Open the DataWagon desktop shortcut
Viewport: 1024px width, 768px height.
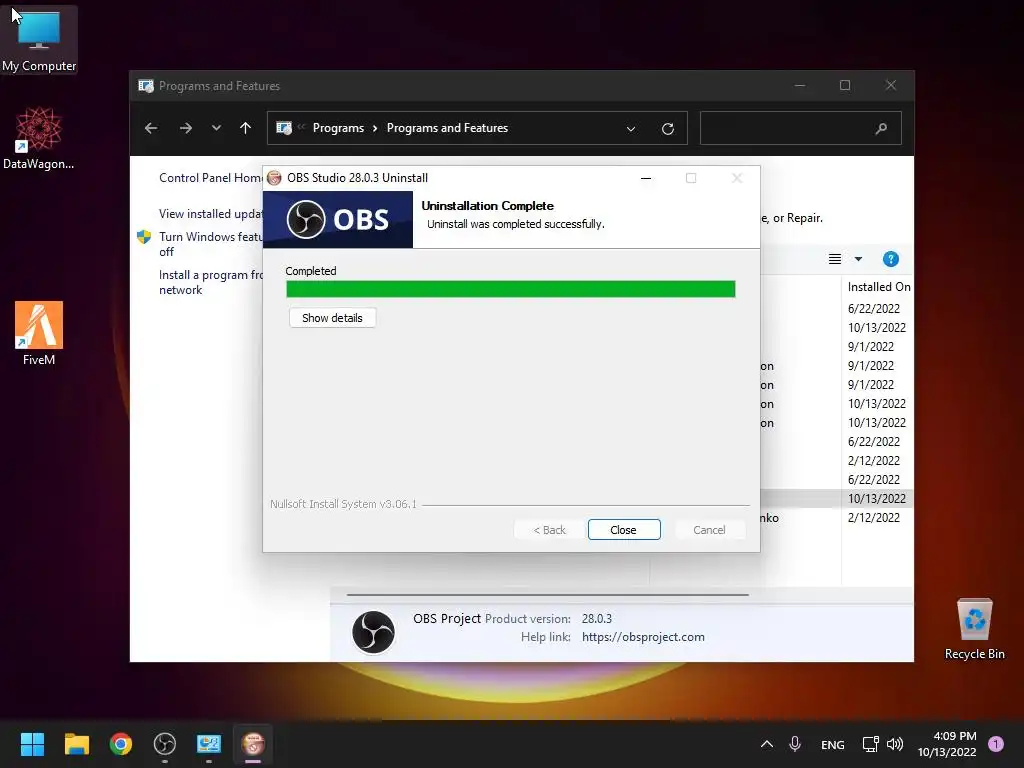coord(39,138)
